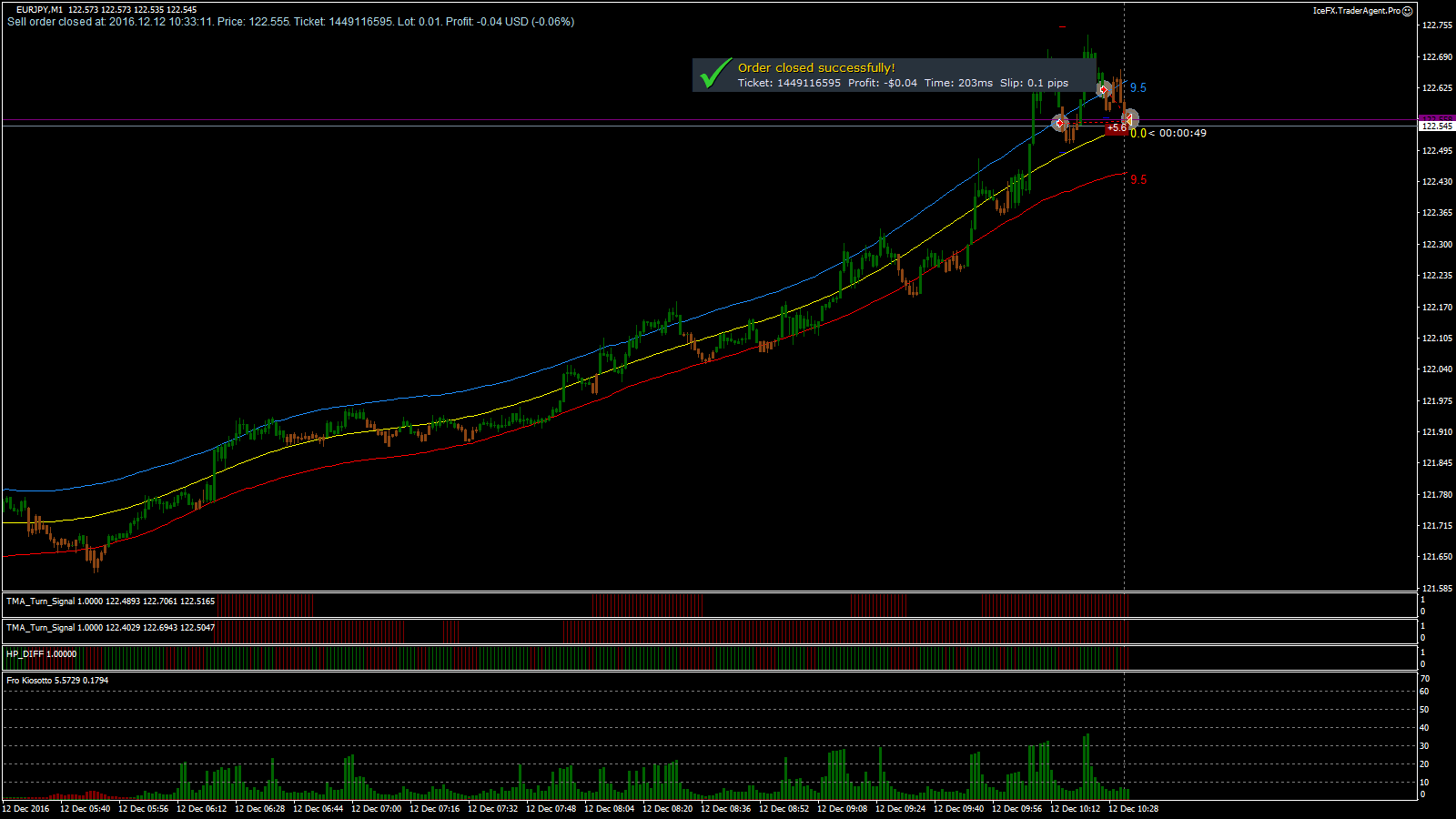Click "12 Dec 07:00" on the time axis
The height and width of the screenshot is (819, 1456).
[x=376, y=809]
